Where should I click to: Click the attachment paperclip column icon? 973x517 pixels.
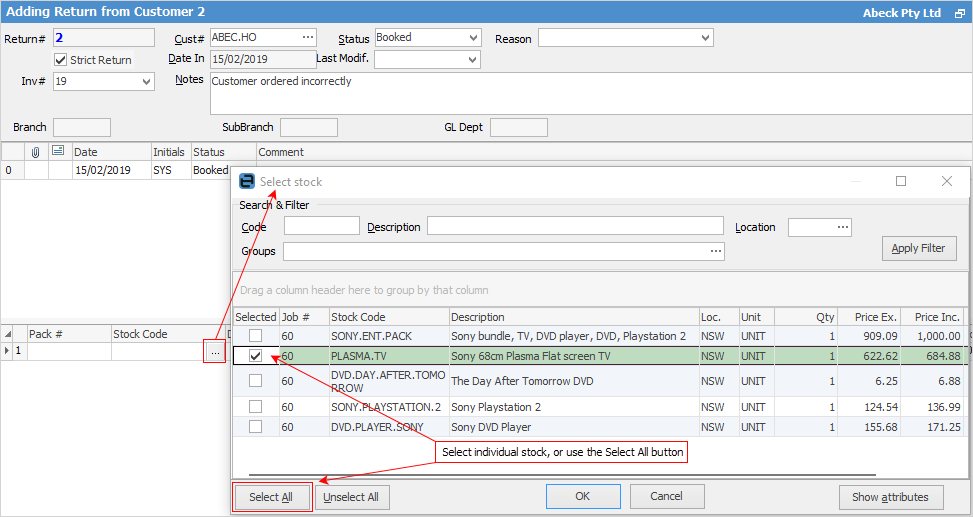(36, 152)
